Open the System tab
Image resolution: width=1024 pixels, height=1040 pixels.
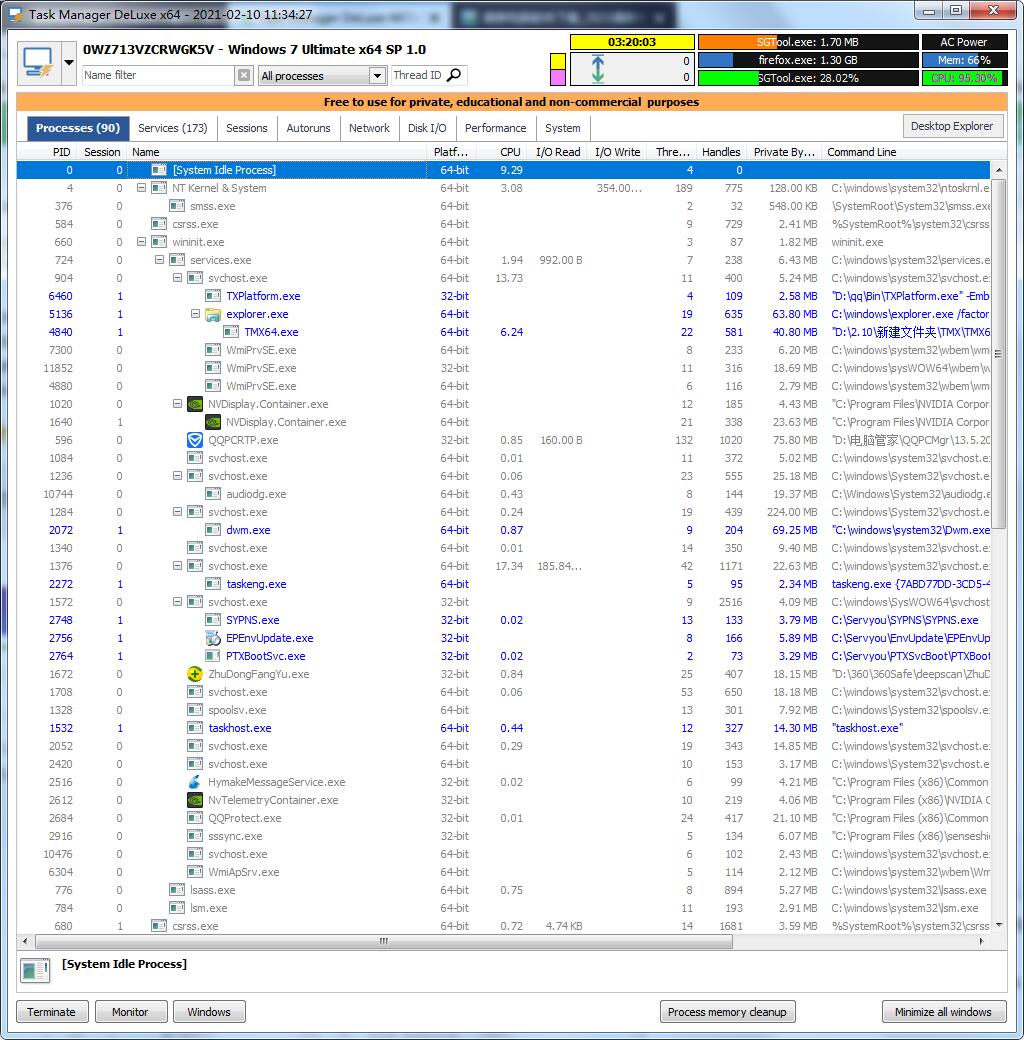[562, 128]
